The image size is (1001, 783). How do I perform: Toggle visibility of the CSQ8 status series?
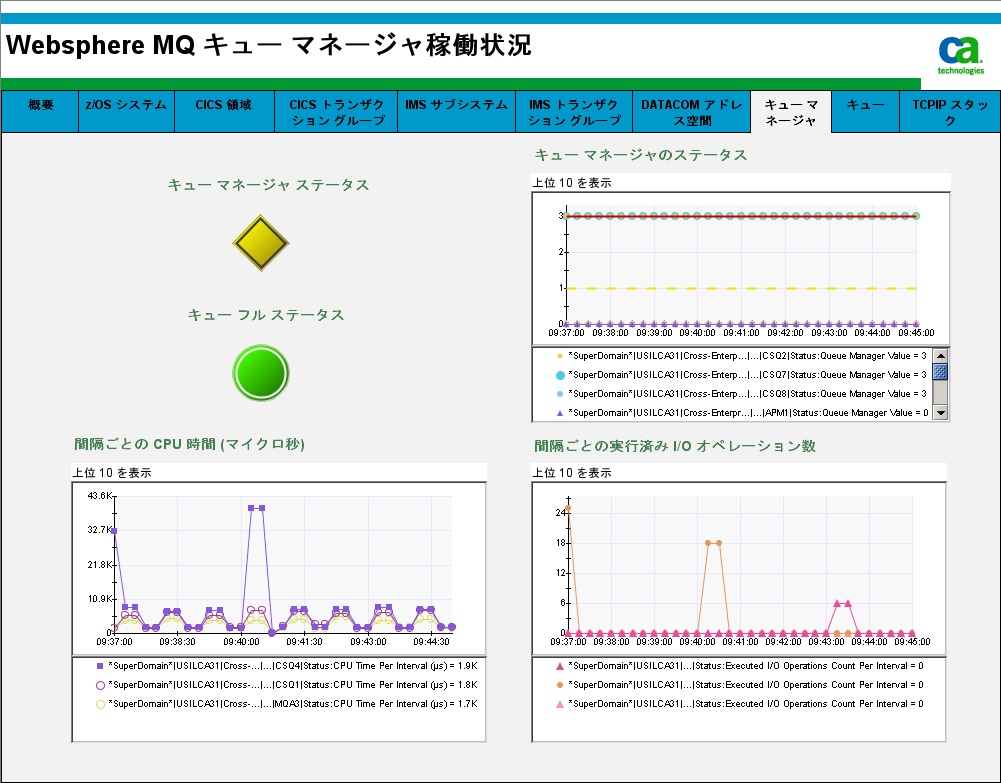click(740, 394)
